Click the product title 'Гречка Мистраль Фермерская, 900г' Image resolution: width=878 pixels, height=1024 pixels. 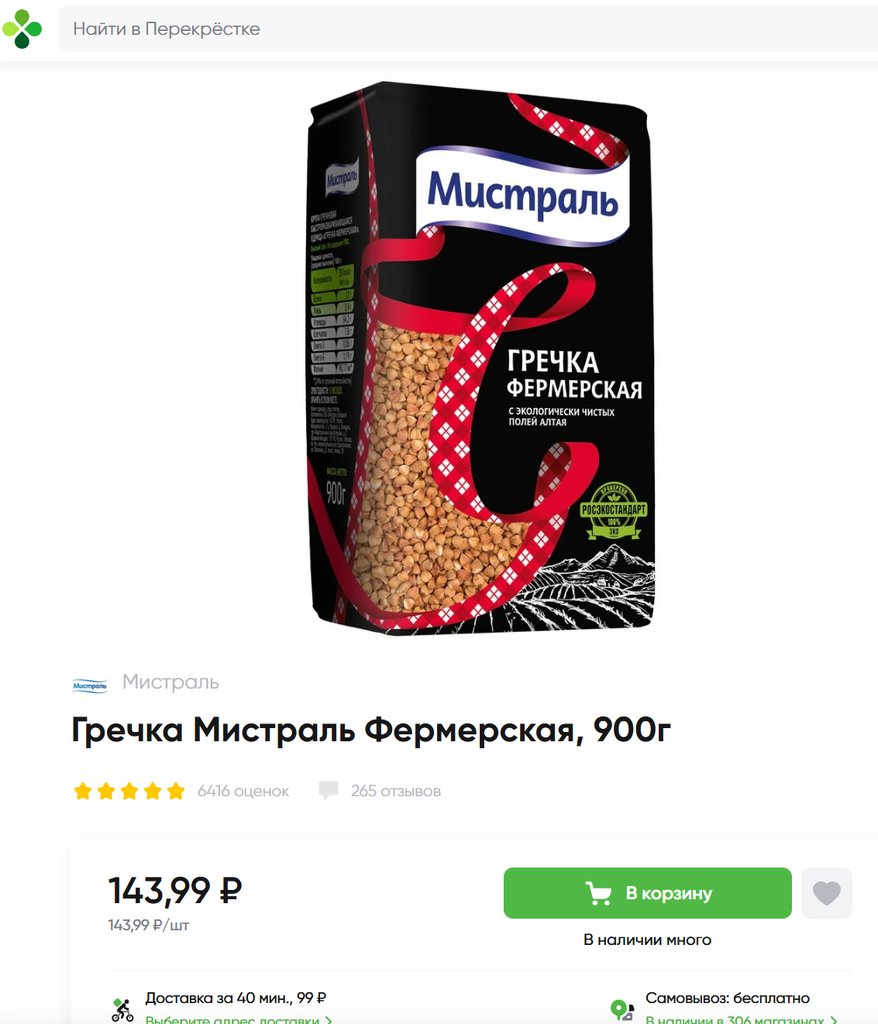point(371,730)
